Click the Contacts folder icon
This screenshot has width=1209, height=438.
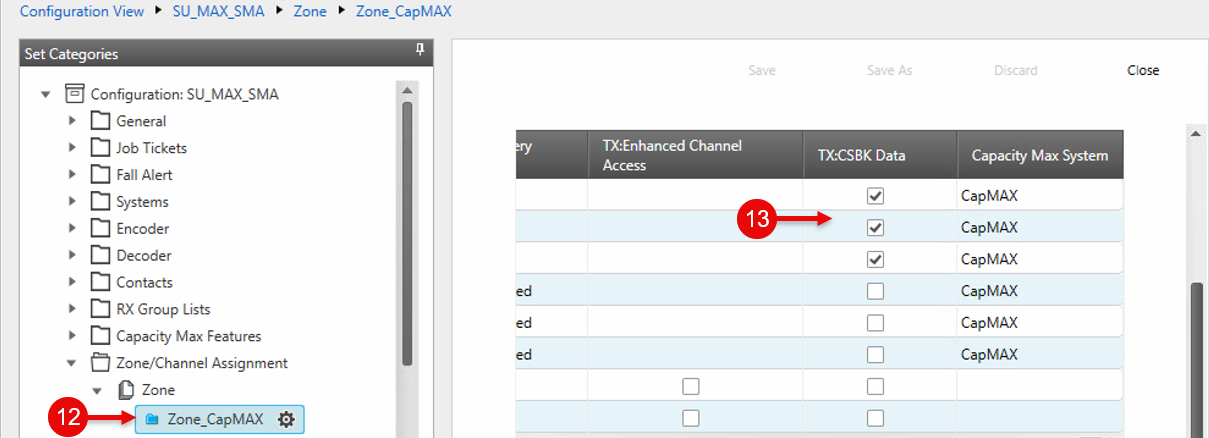tap(100, 283)
